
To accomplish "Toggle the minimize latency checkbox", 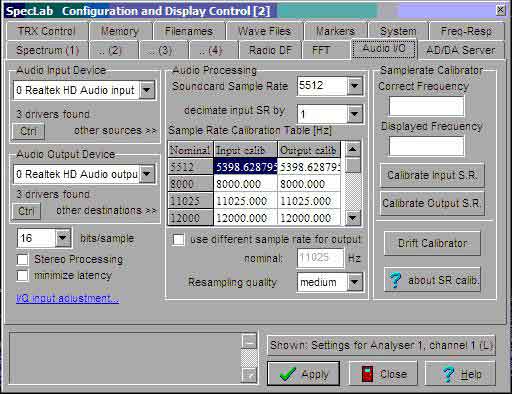I will pyautogui.click(x=23, y=275).
